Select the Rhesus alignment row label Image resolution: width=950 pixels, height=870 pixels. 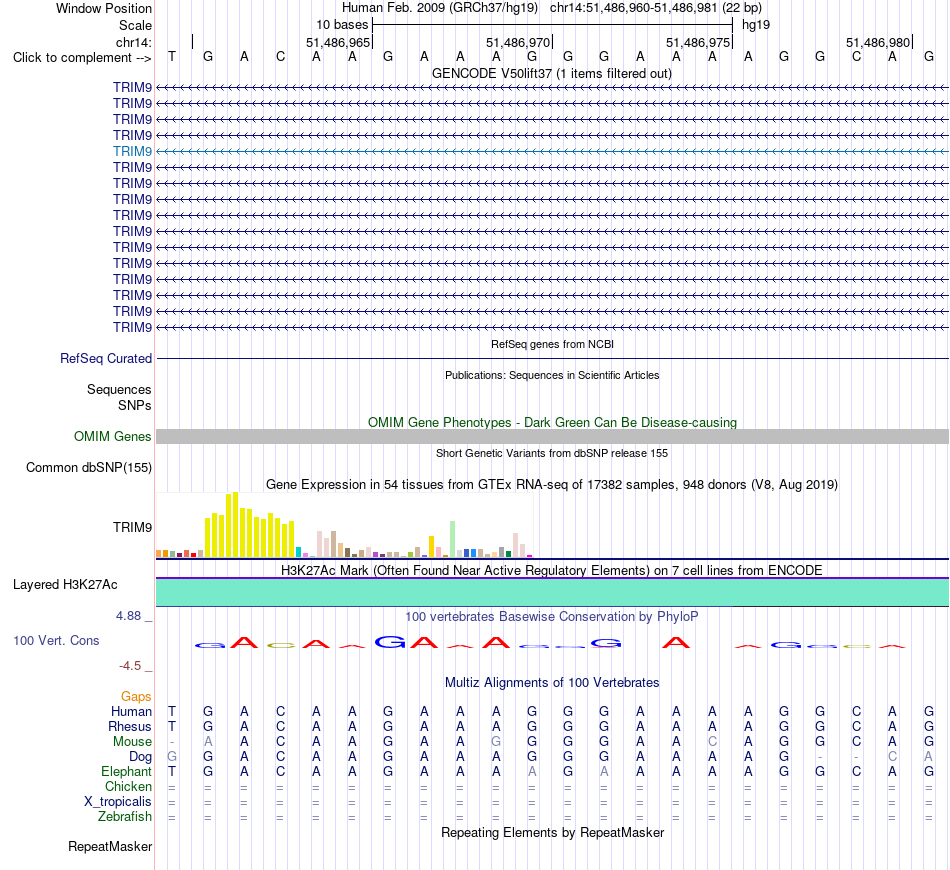(130, 726)
